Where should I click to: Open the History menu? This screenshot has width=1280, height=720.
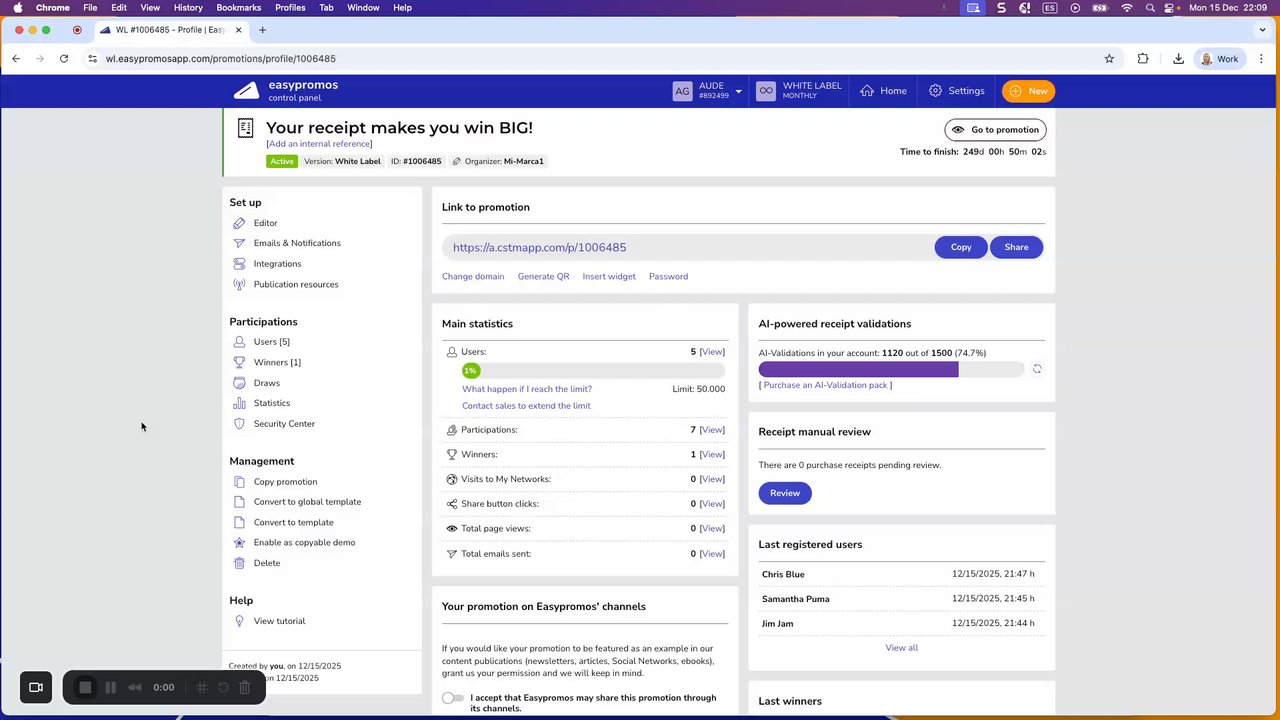(x=188, y=8)
